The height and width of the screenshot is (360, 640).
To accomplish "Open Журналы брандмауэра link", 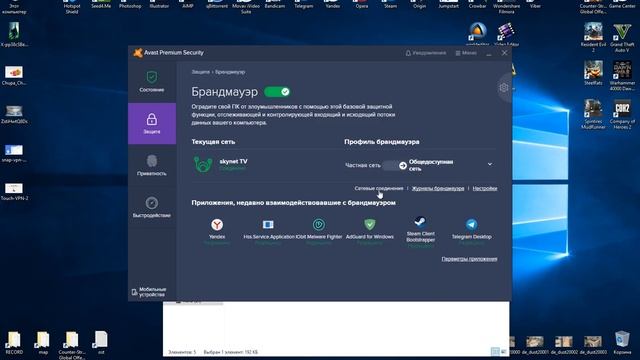I will [x=438, y=189].
